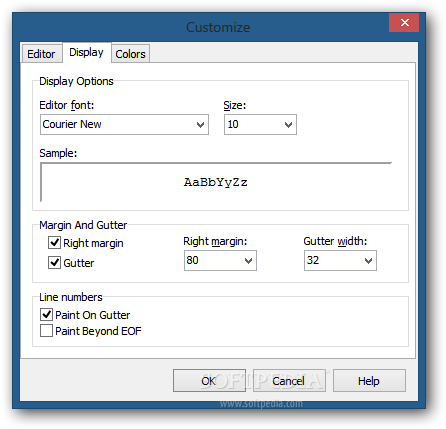Click the AaBbYyZz sample text
446x429 pixels.
tap(216, 182)
